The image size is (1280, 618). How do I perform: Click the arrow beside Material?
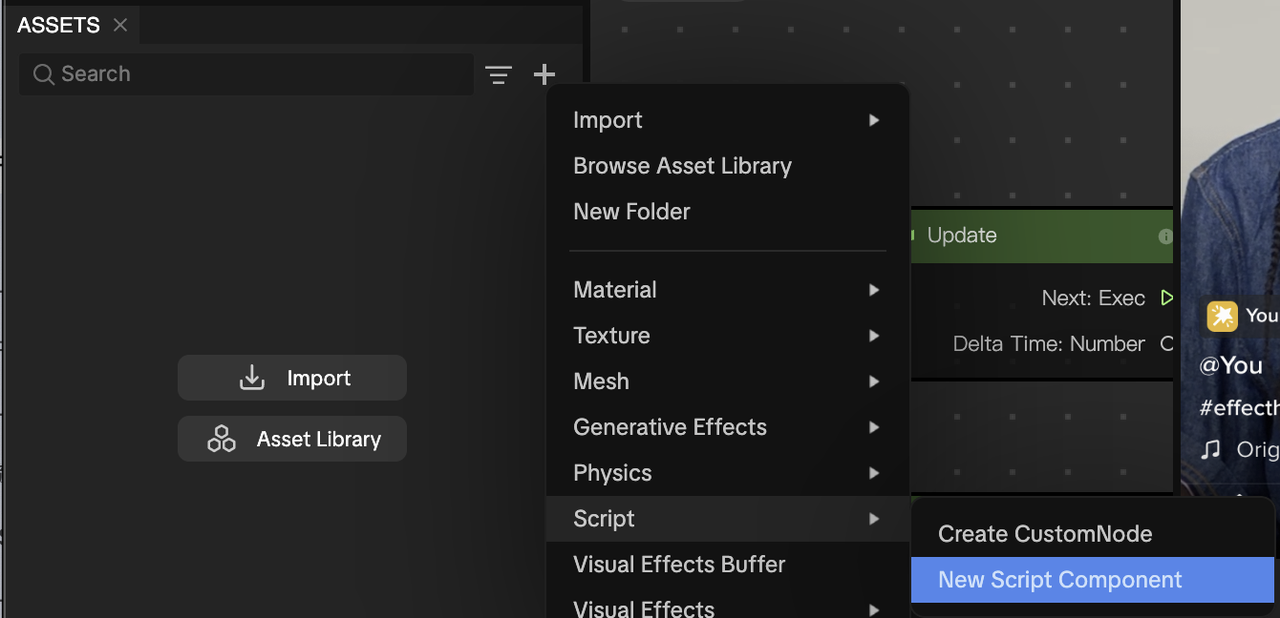coord(874,290)
